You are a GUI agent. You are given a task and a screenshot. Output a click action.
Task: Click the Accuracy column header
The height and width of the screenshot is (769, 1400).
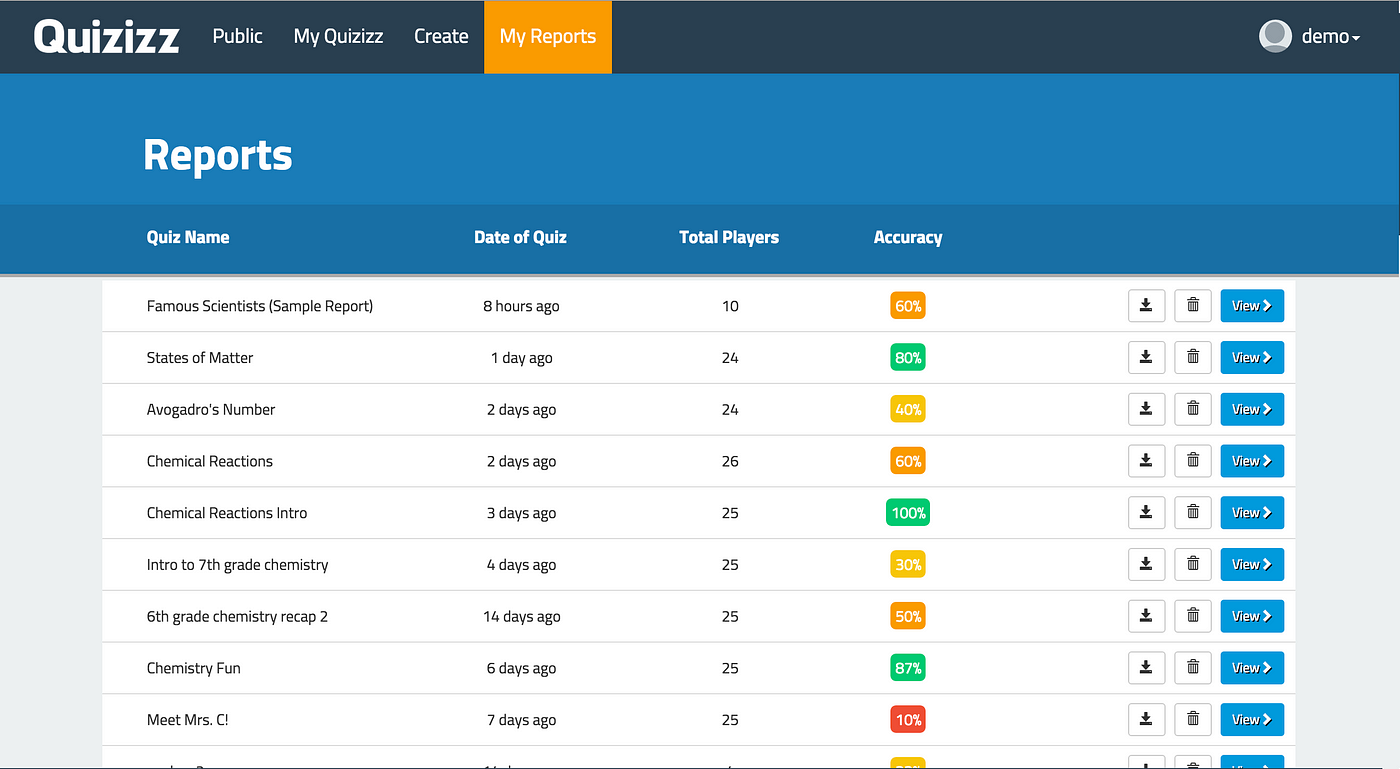908,237
